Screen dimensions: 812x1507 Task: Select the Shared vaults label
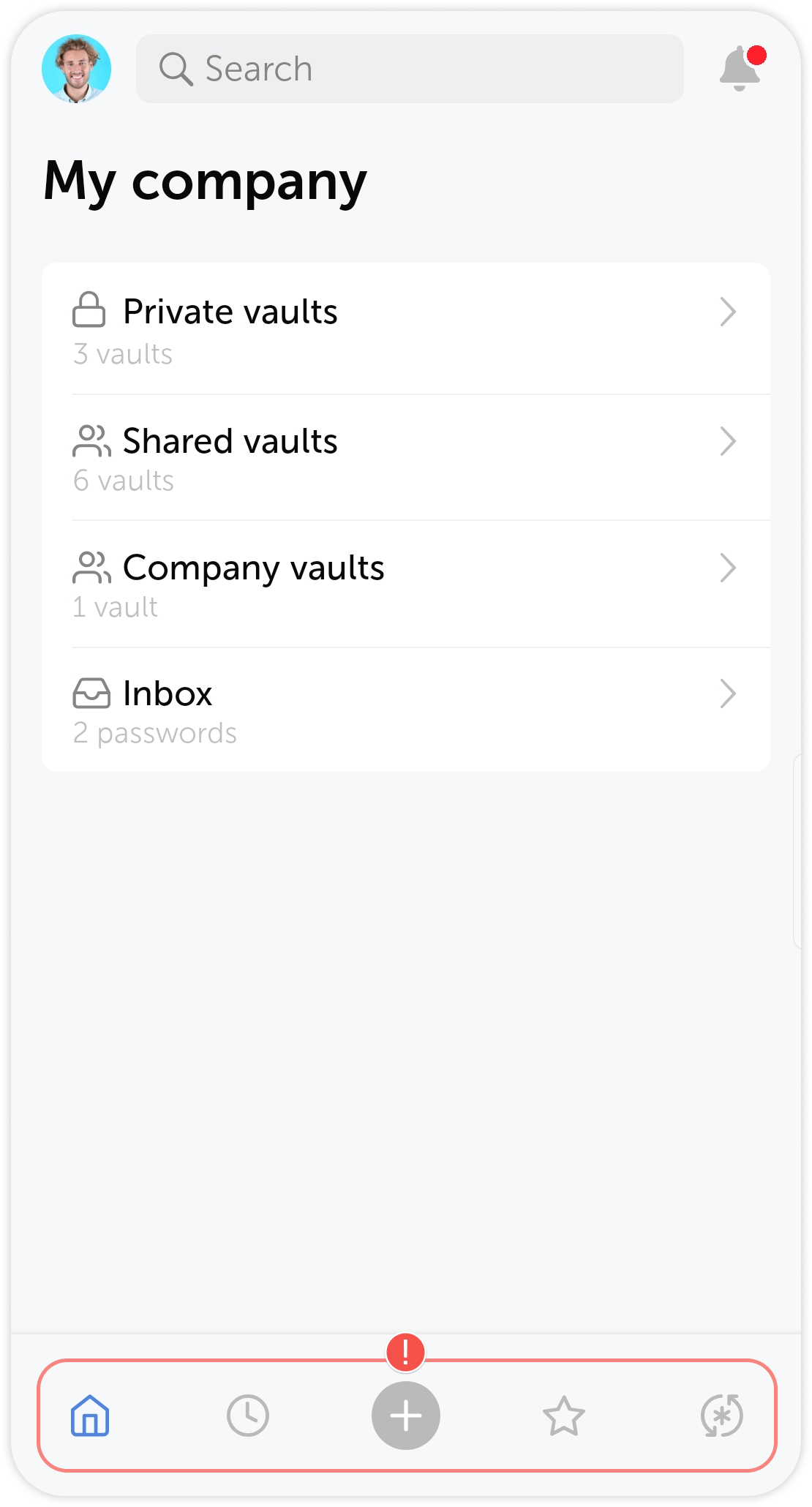[230, 441]
